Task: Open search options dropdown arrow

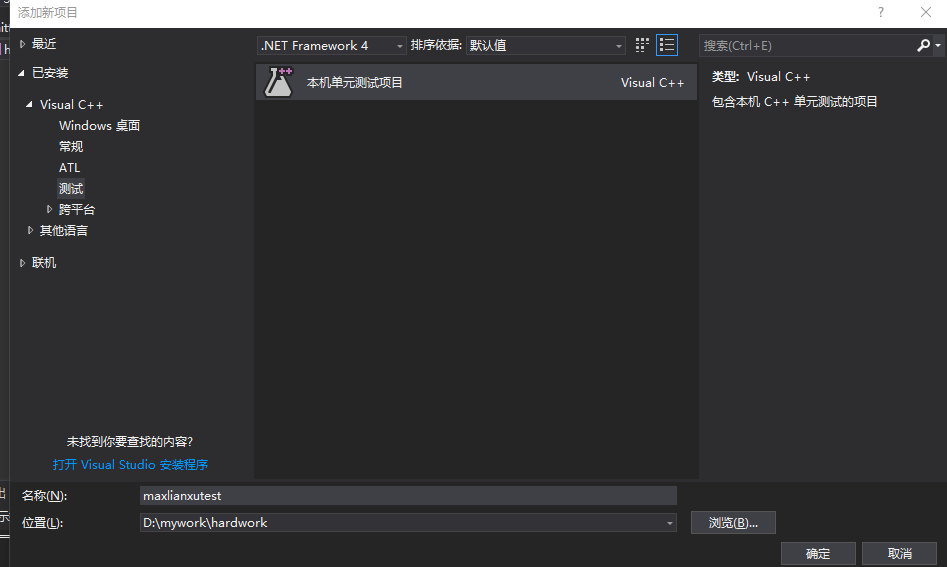Action: (937, 45)
